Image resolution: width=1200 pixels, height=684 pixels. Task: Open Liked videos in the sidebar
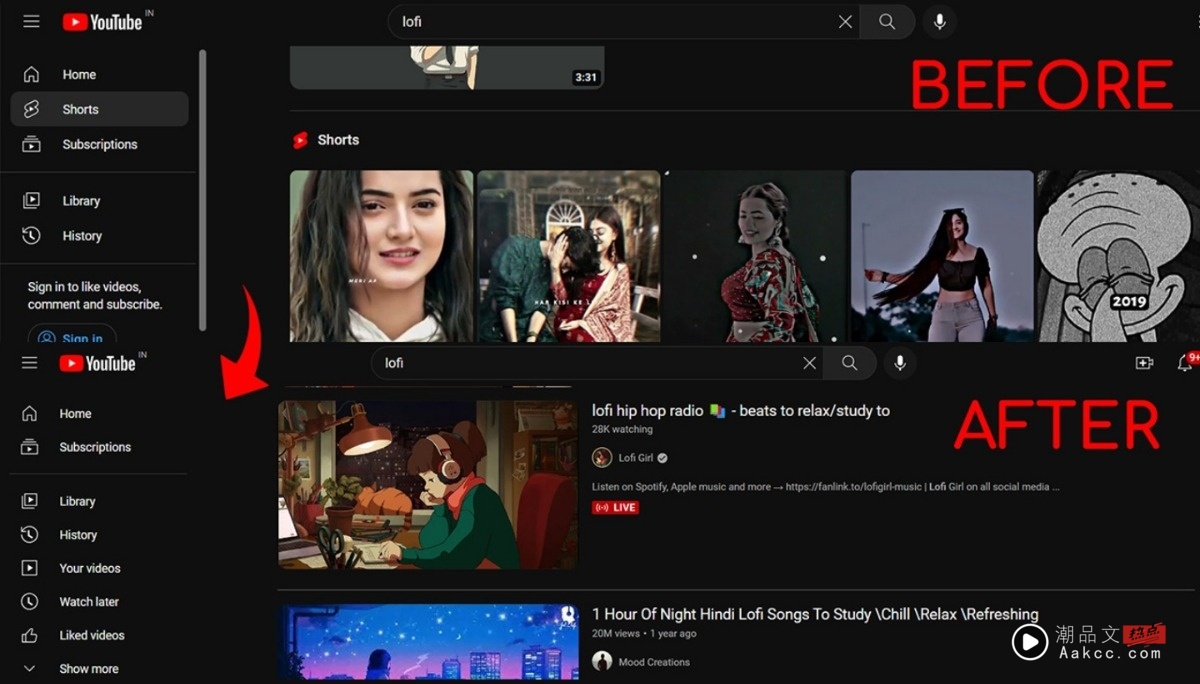coord(91,635)
